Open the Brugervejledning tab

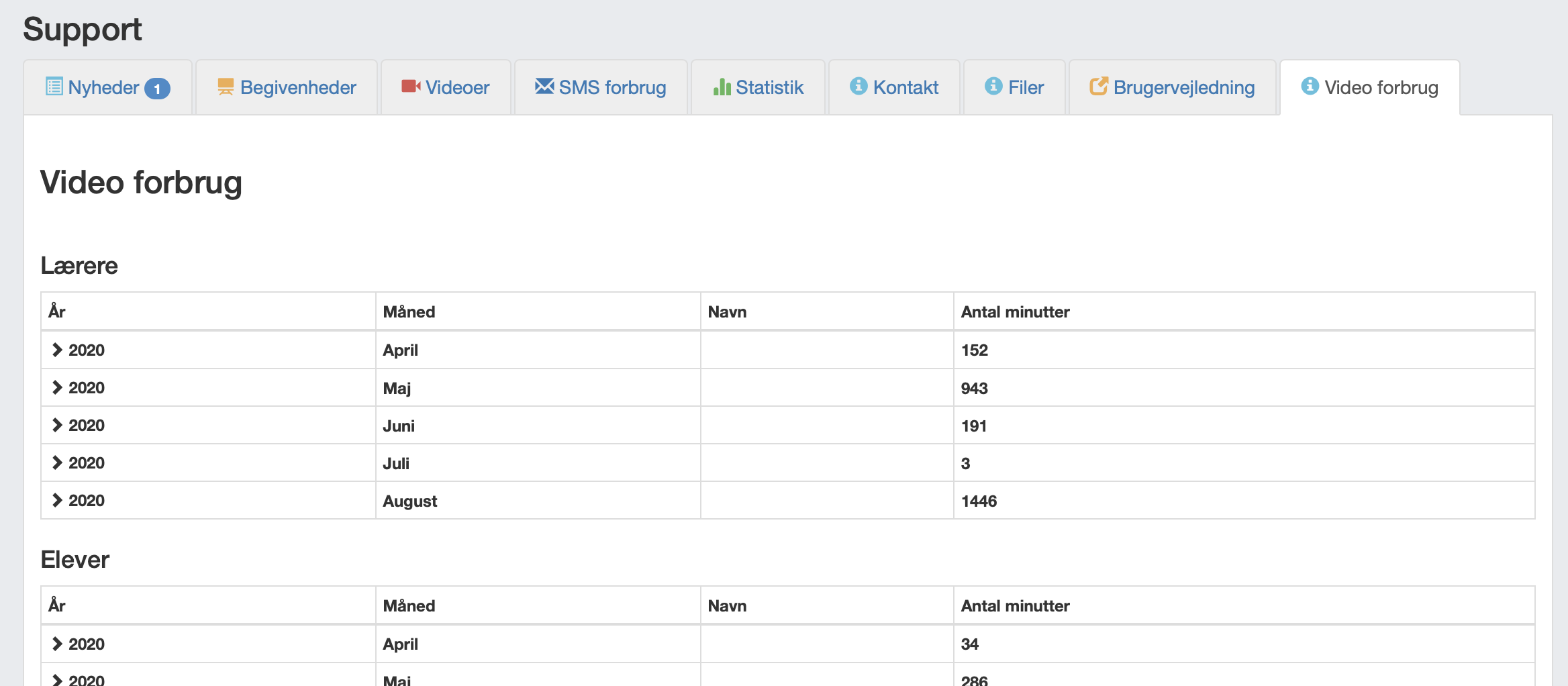(1172, 87)
